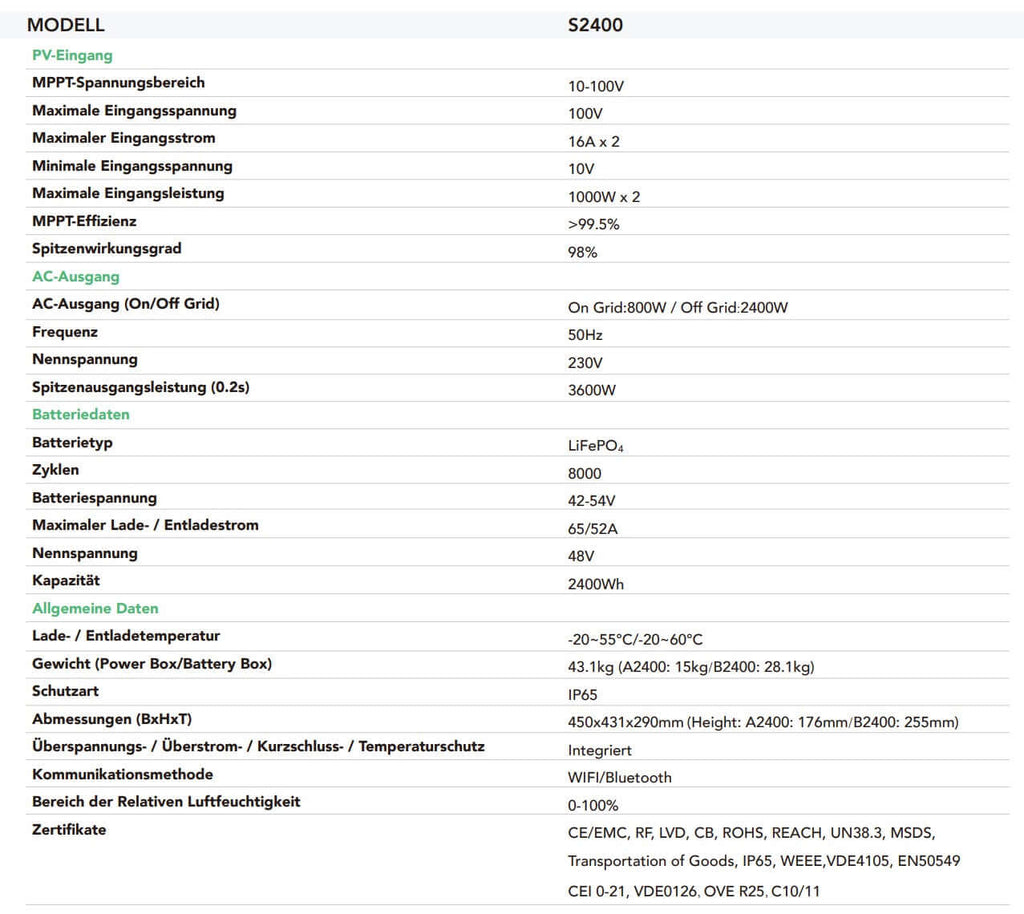Click the value 230V
Viewport: 1024px width, 914px height.
[585, 363]
